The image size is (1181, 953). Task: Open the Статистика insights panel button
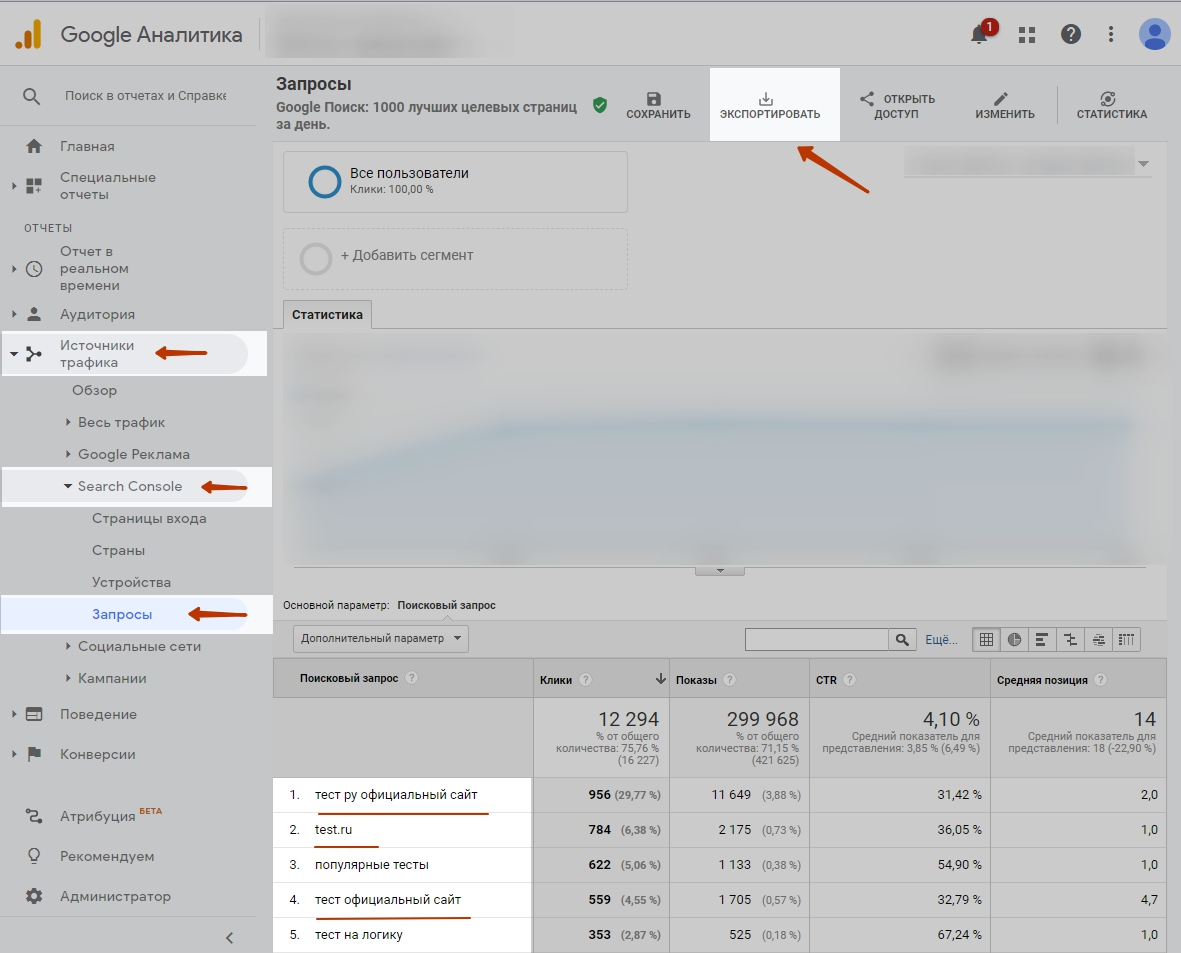[1111, 105]
